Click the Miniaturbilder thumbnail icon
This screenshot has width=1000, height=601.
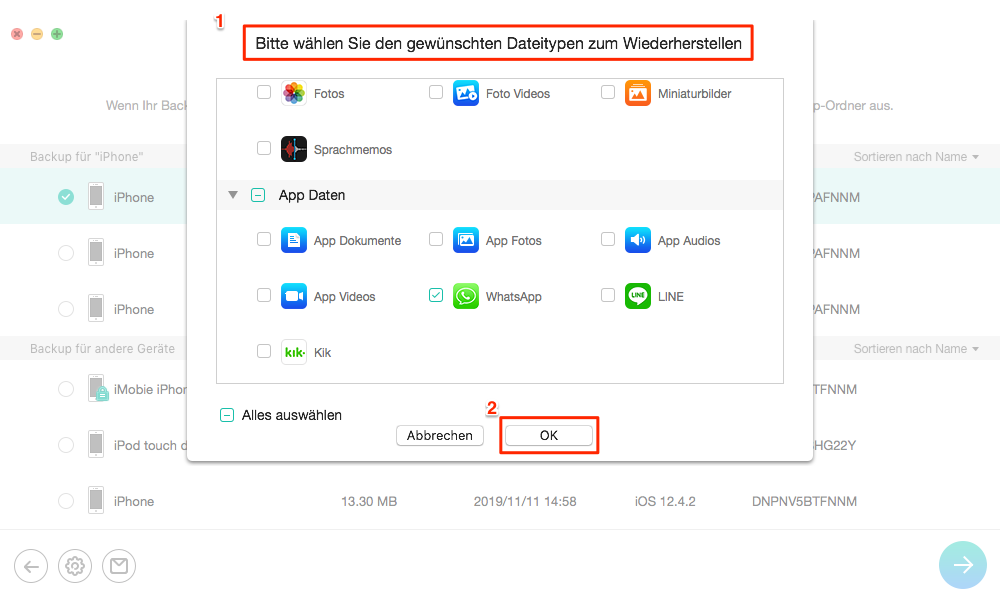(x=637, y=93)
